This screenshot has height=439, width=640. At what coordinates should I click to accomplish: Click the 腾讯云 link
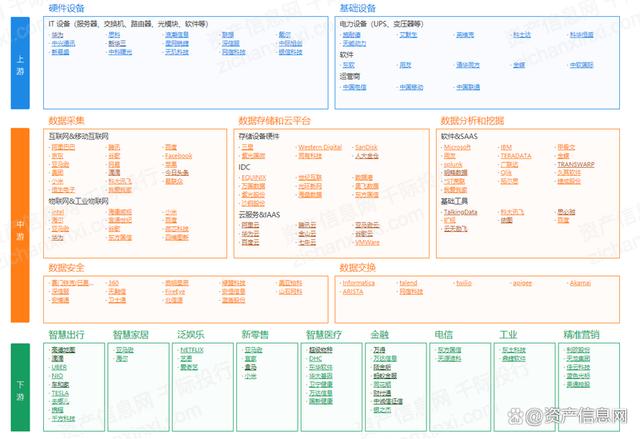coord(307,225)
